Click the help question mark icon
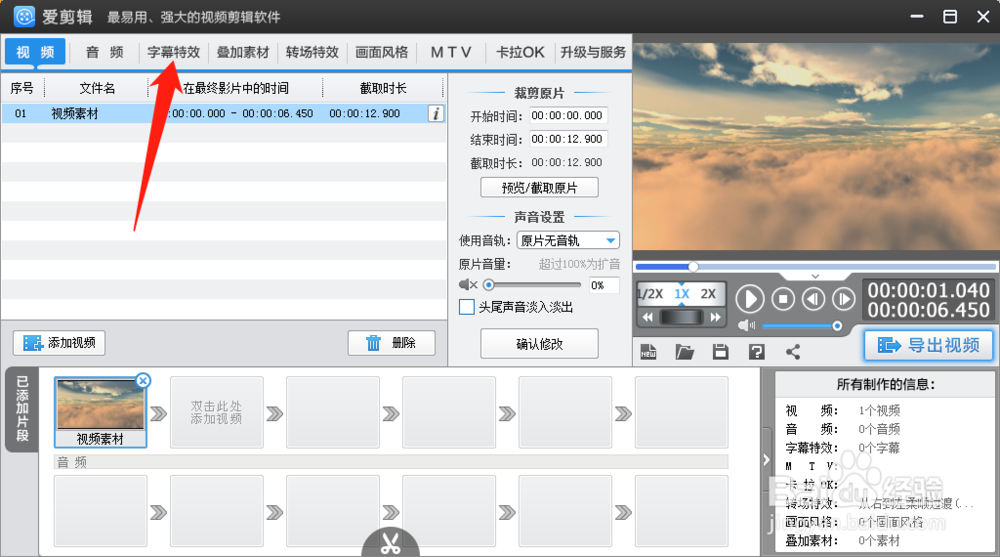Image resolution: width=1000 pixels, height=557 pixels. (757, 352)
